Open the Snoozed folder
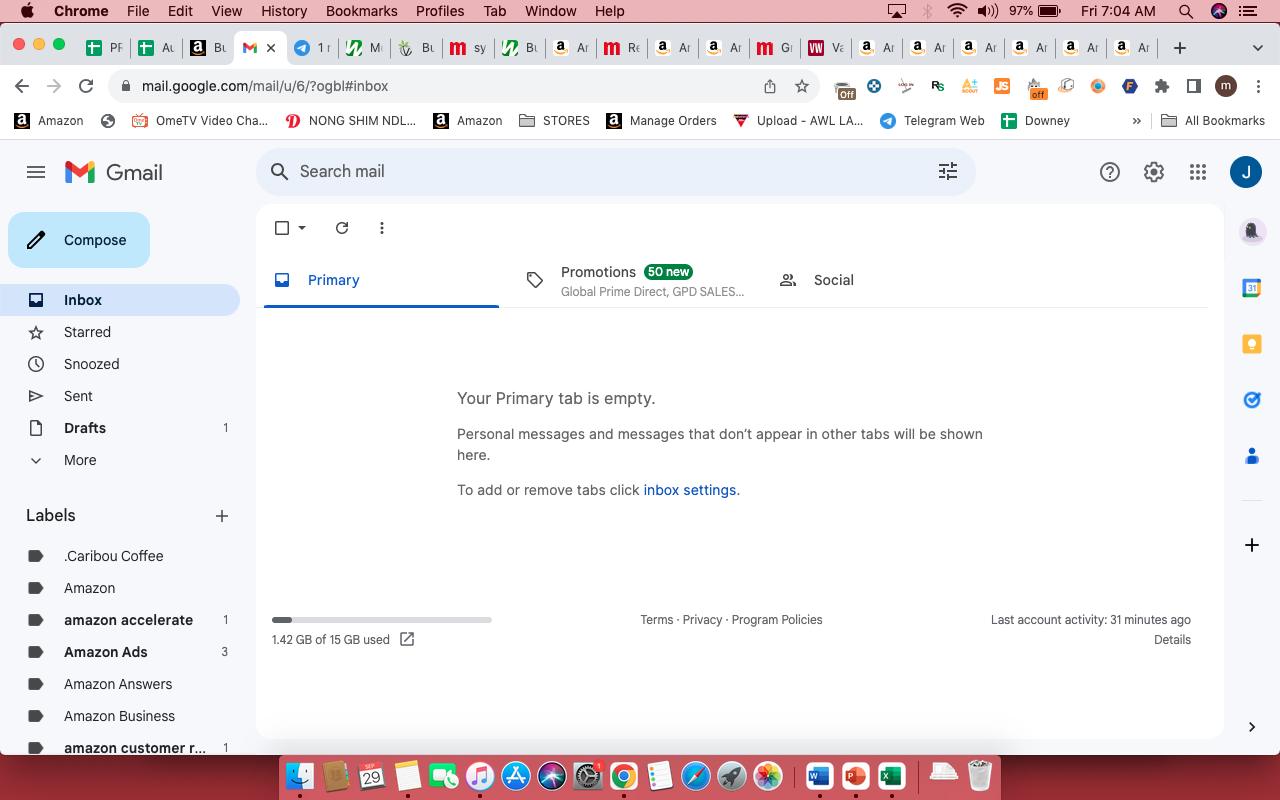 point(120,364)
